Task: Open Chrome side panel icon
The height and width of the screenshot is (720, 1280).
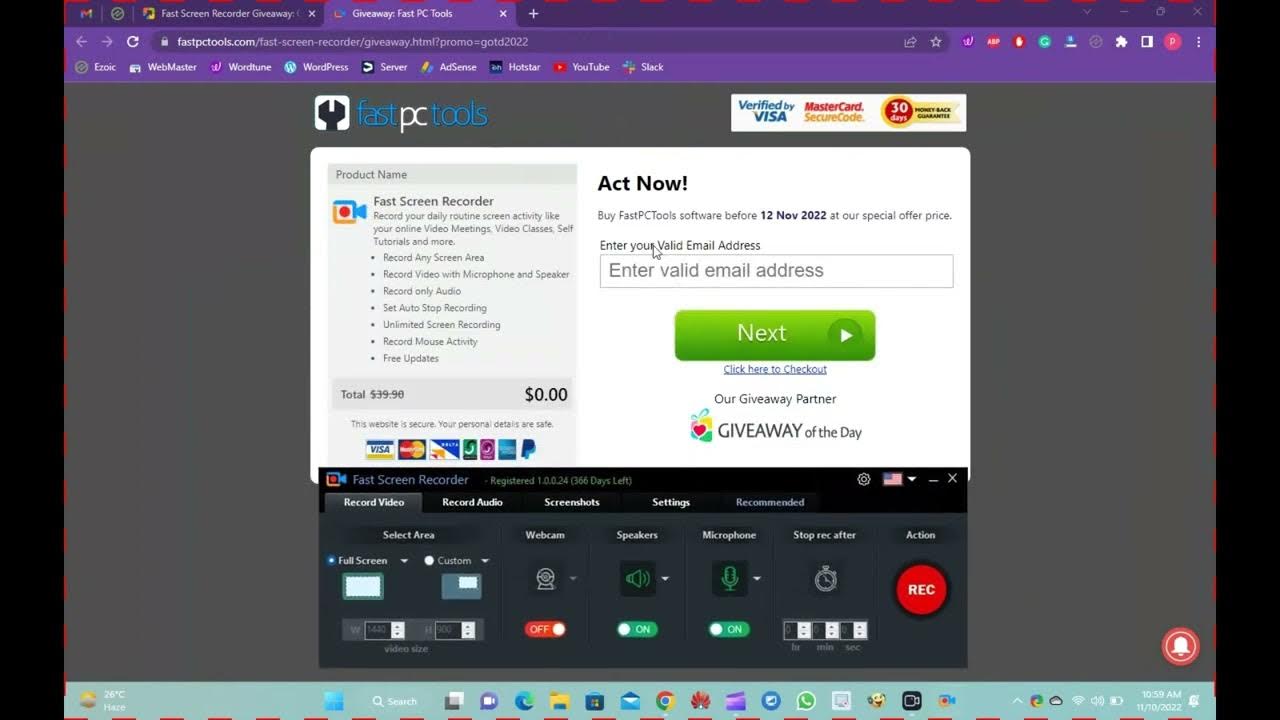Action: click(x=1147, y=42)
